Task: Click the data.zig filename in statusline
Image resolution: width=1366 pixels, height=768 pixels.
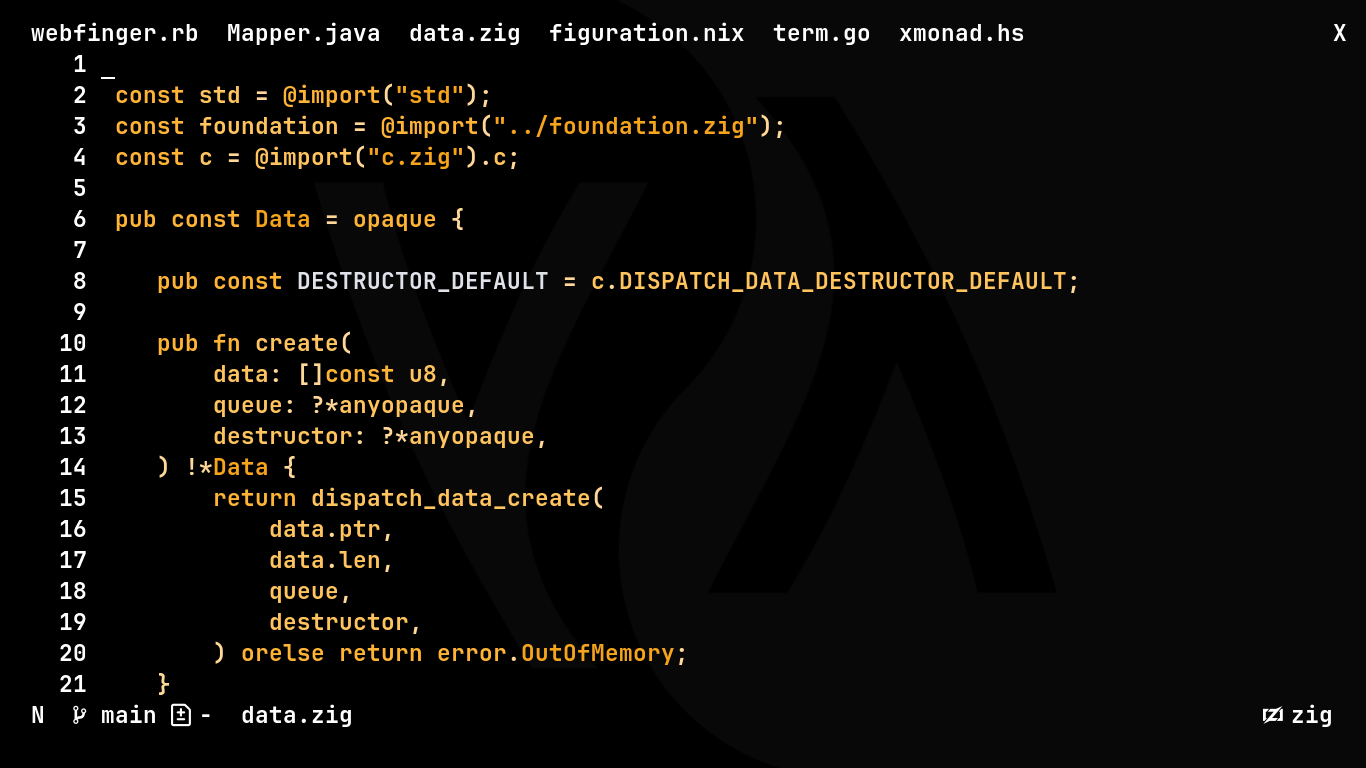Action: [296, 715]
